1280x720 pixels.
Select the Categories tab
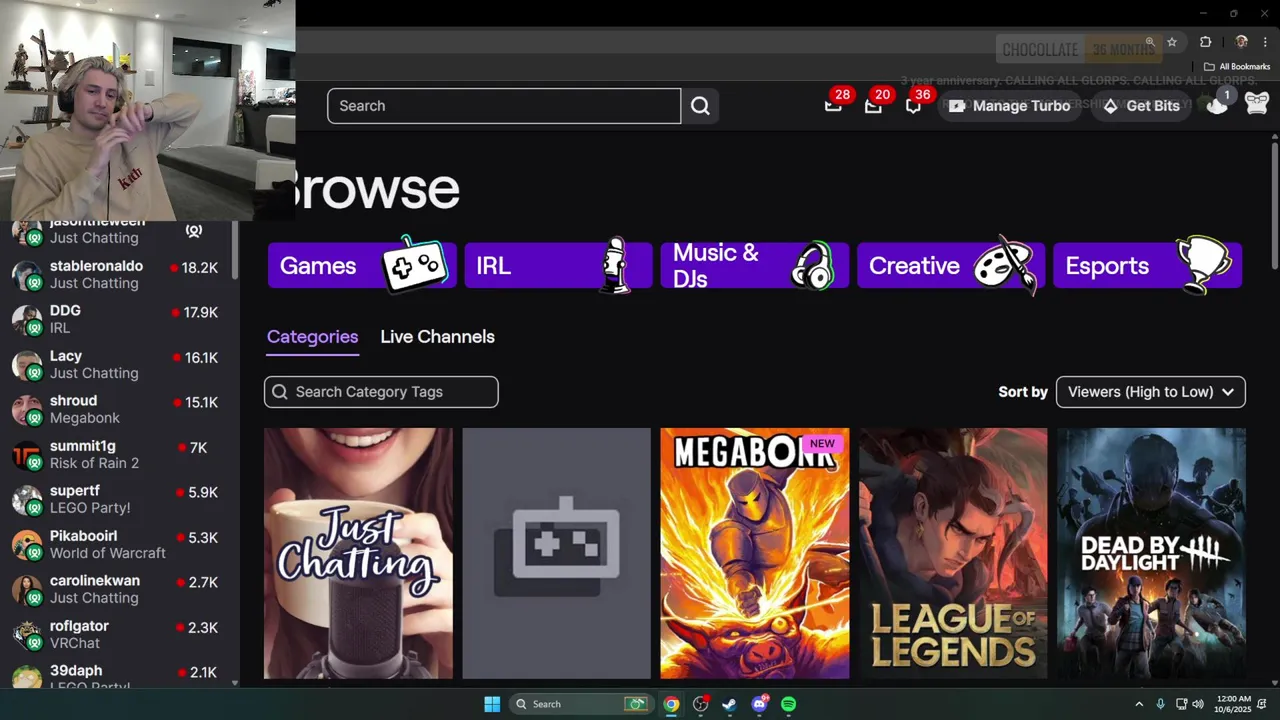pyautogui.click(x=312, y=337)
